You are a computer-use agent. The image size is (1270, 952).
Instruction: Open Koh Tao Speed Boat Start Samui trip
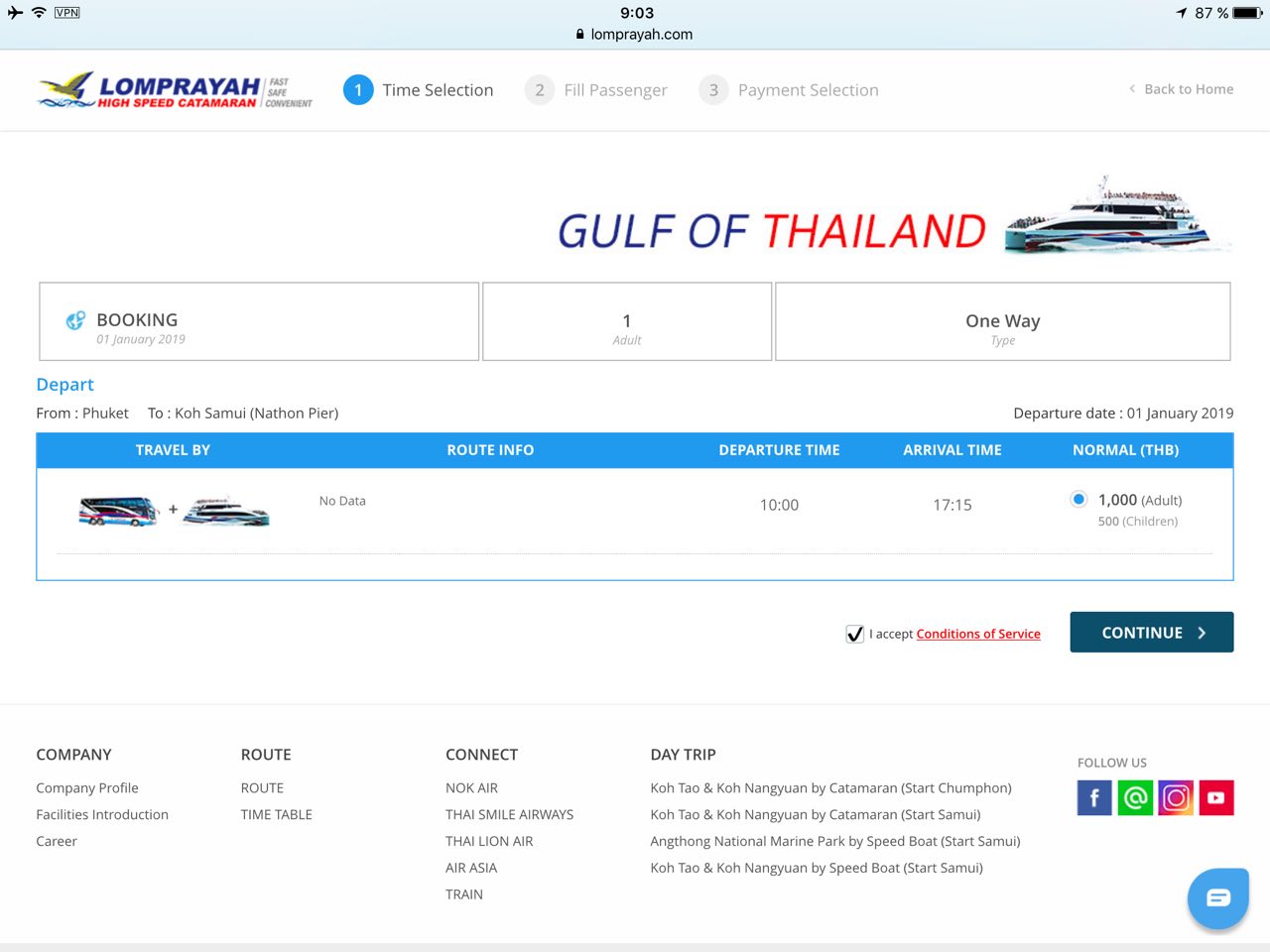coord(817,868)
